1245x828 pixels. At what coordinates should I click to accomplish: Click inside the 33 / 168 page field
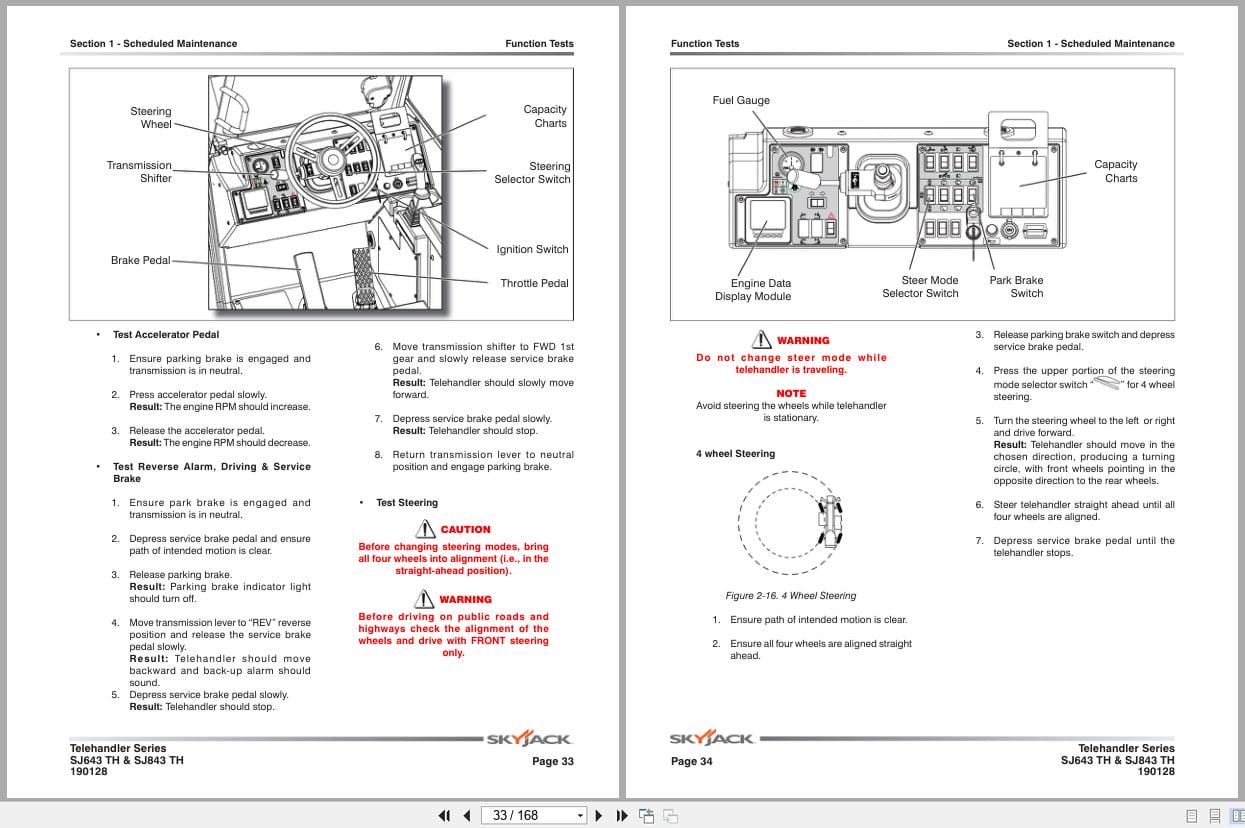click(x=520, y=815)
